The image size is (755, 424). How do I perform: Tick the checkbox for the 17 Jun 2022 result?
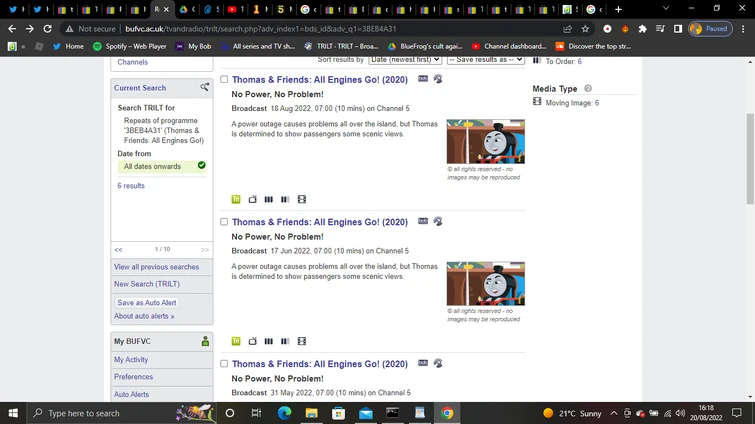(224, 222)
